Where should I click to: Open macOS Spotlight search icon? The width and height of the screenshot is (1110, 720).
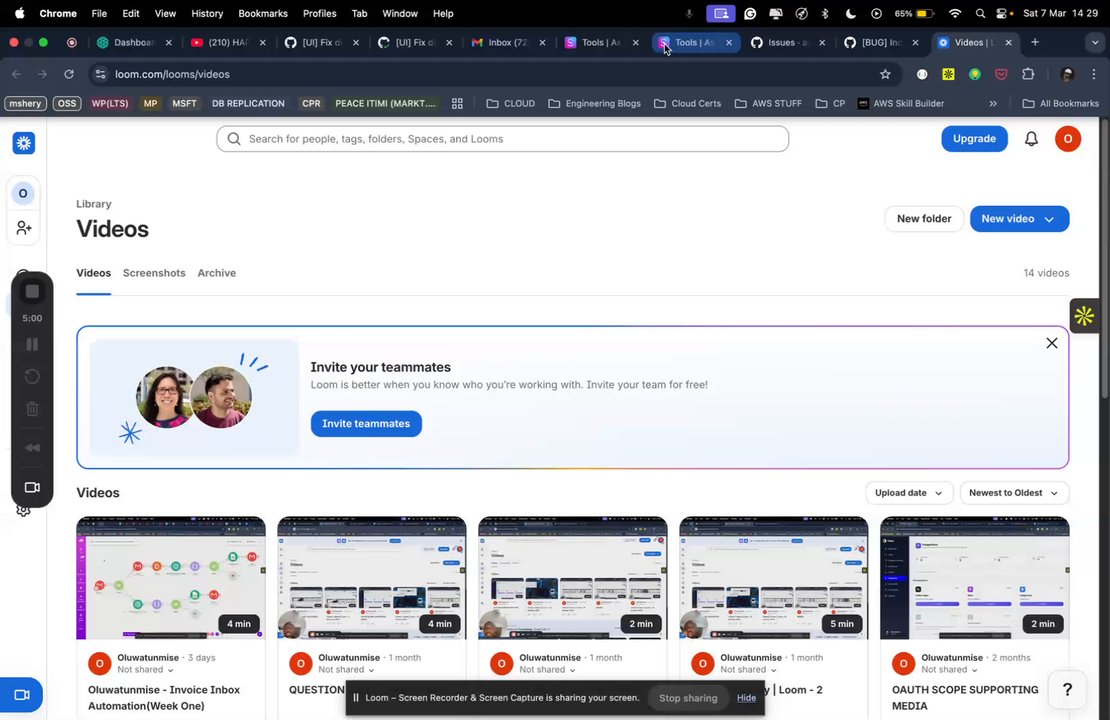click(980, 13)
